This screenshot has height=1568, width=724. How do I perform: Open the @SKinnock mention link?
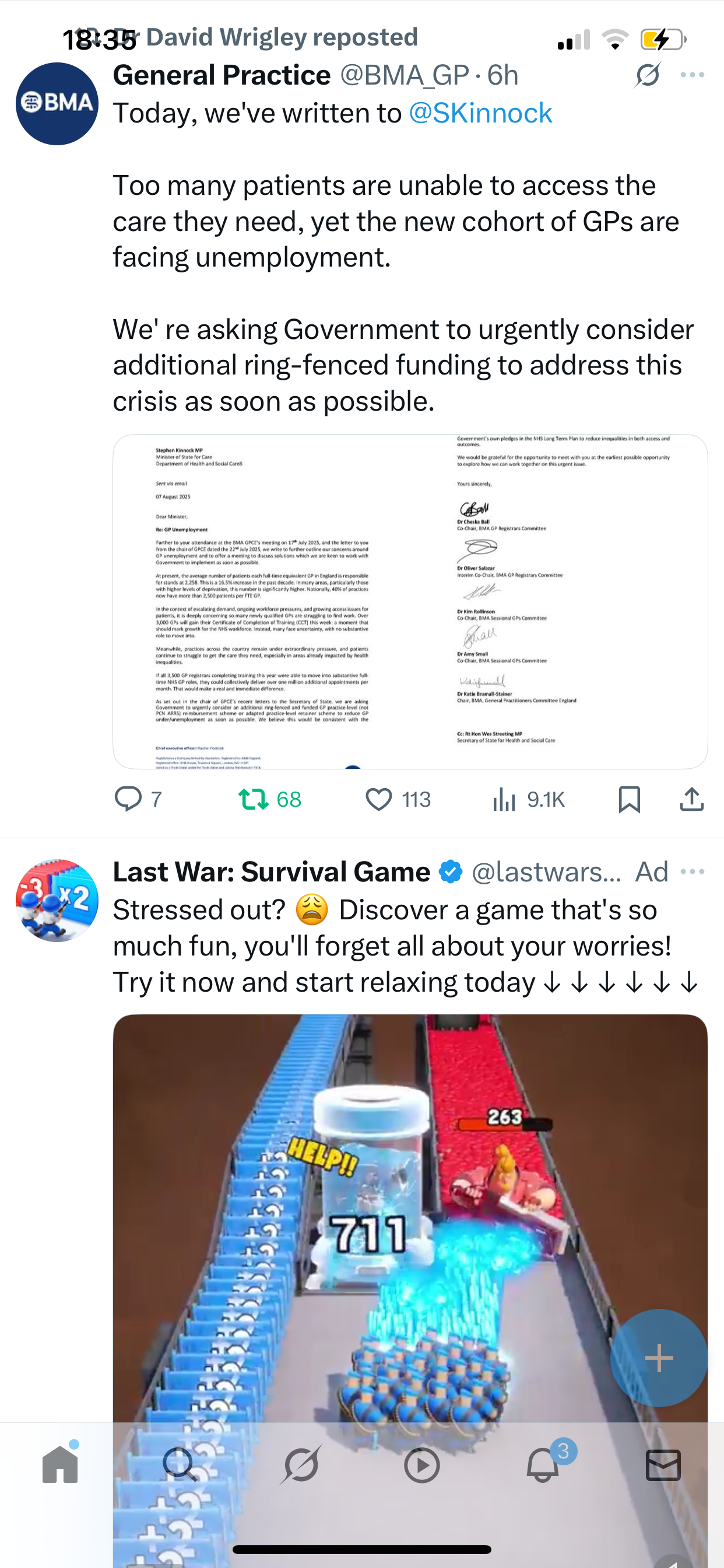click(480, 113)
